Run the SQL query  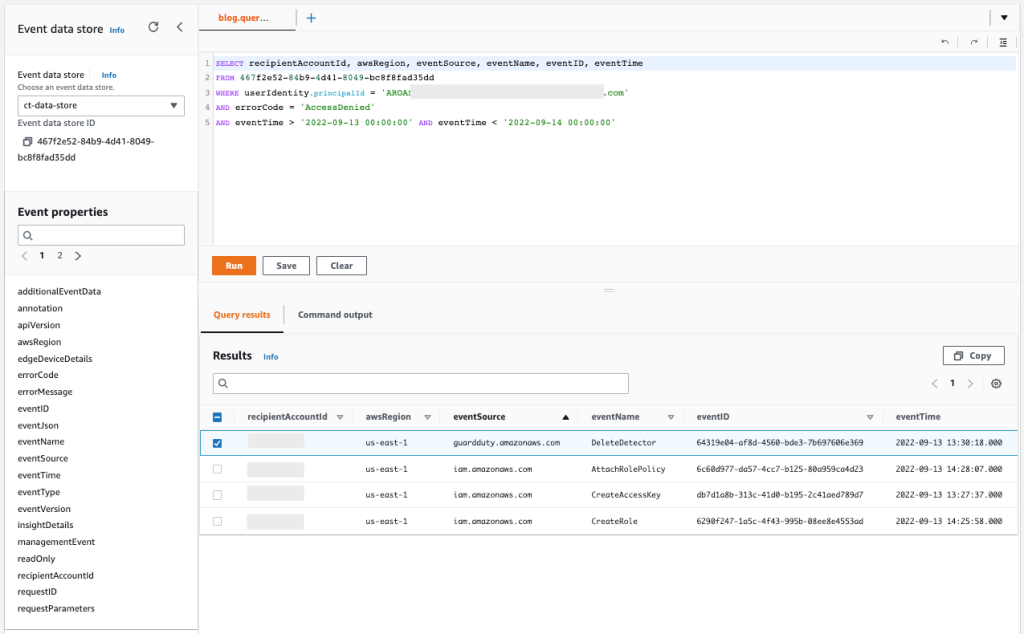point(233,265)
